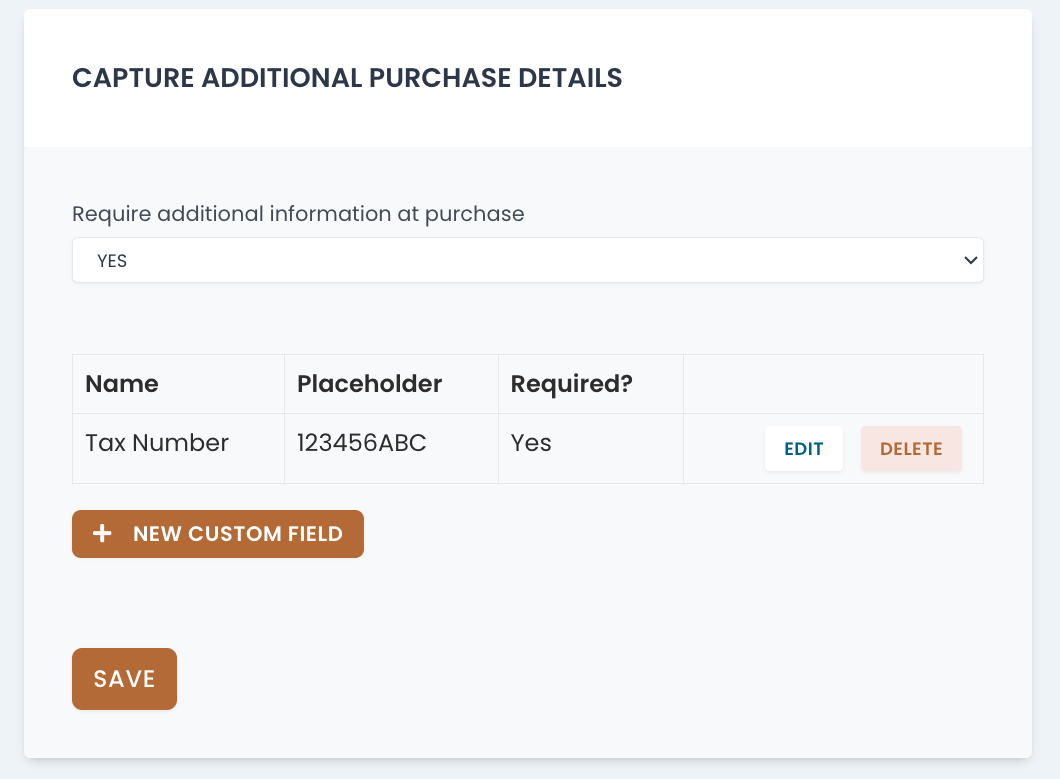The width and height of the screenshot is (1060, 779).
Task: Select the Tax Number name cell
Action: 157,443
